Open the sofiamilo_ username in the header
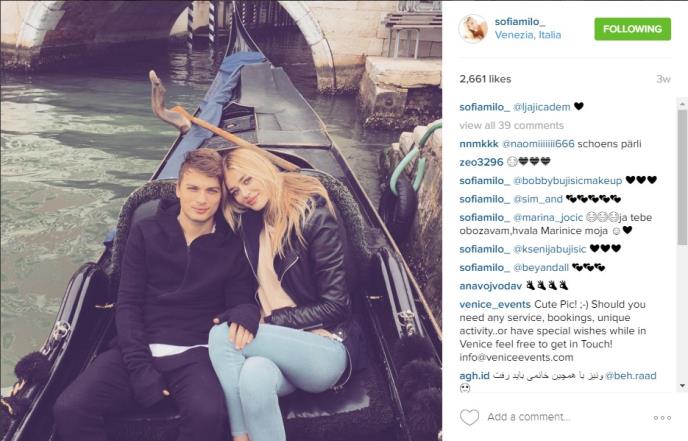This screenshot has height=441, width=688. click(520, 22)
